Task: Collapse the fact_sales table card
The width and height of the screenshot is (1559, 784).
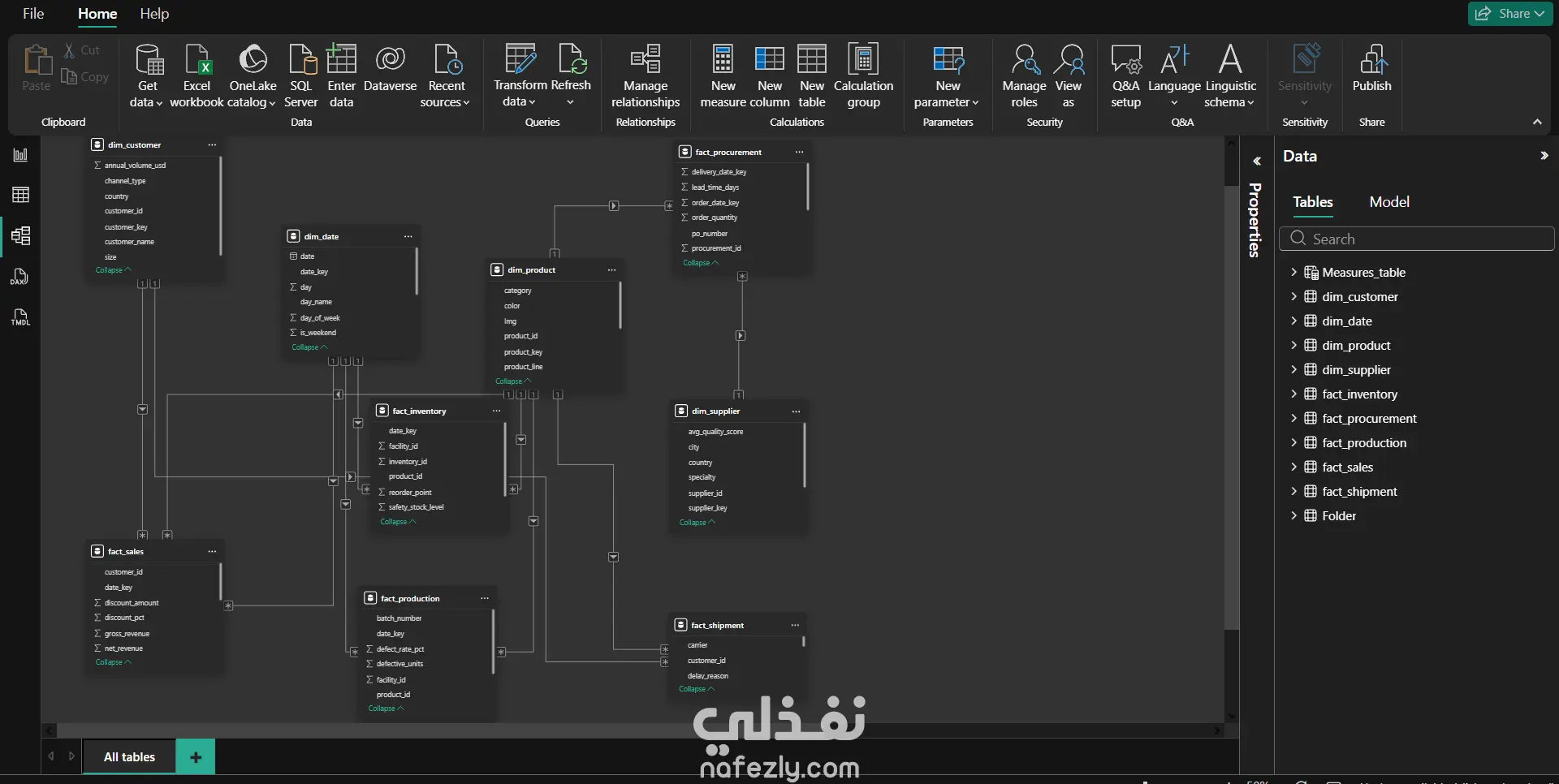Action: [113, 662]
